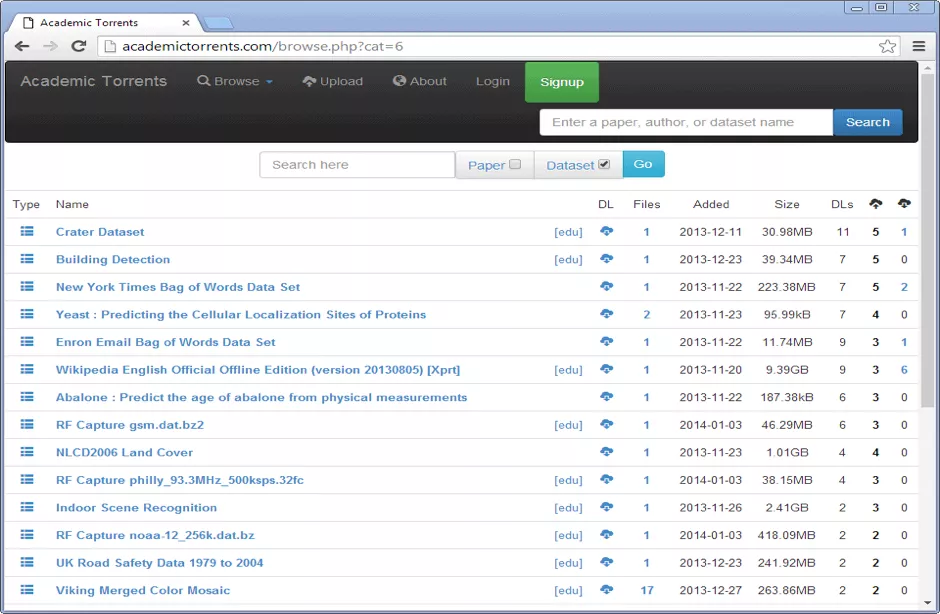Click the green Signup button

(561, 82)
